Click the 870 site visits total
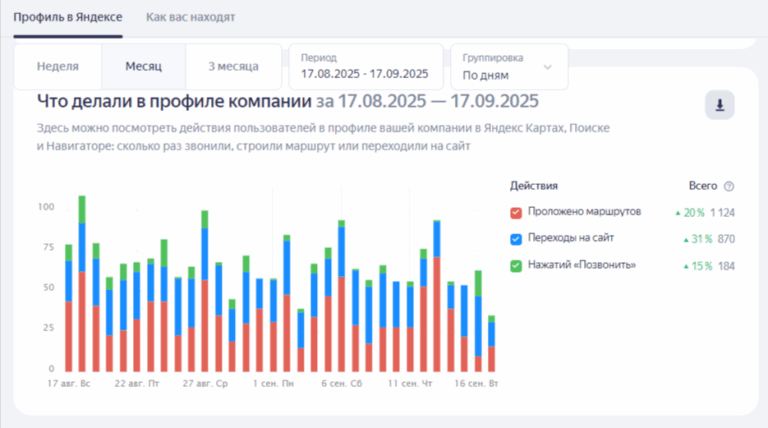This screenshot has width=768, height=428. point(726,239)
